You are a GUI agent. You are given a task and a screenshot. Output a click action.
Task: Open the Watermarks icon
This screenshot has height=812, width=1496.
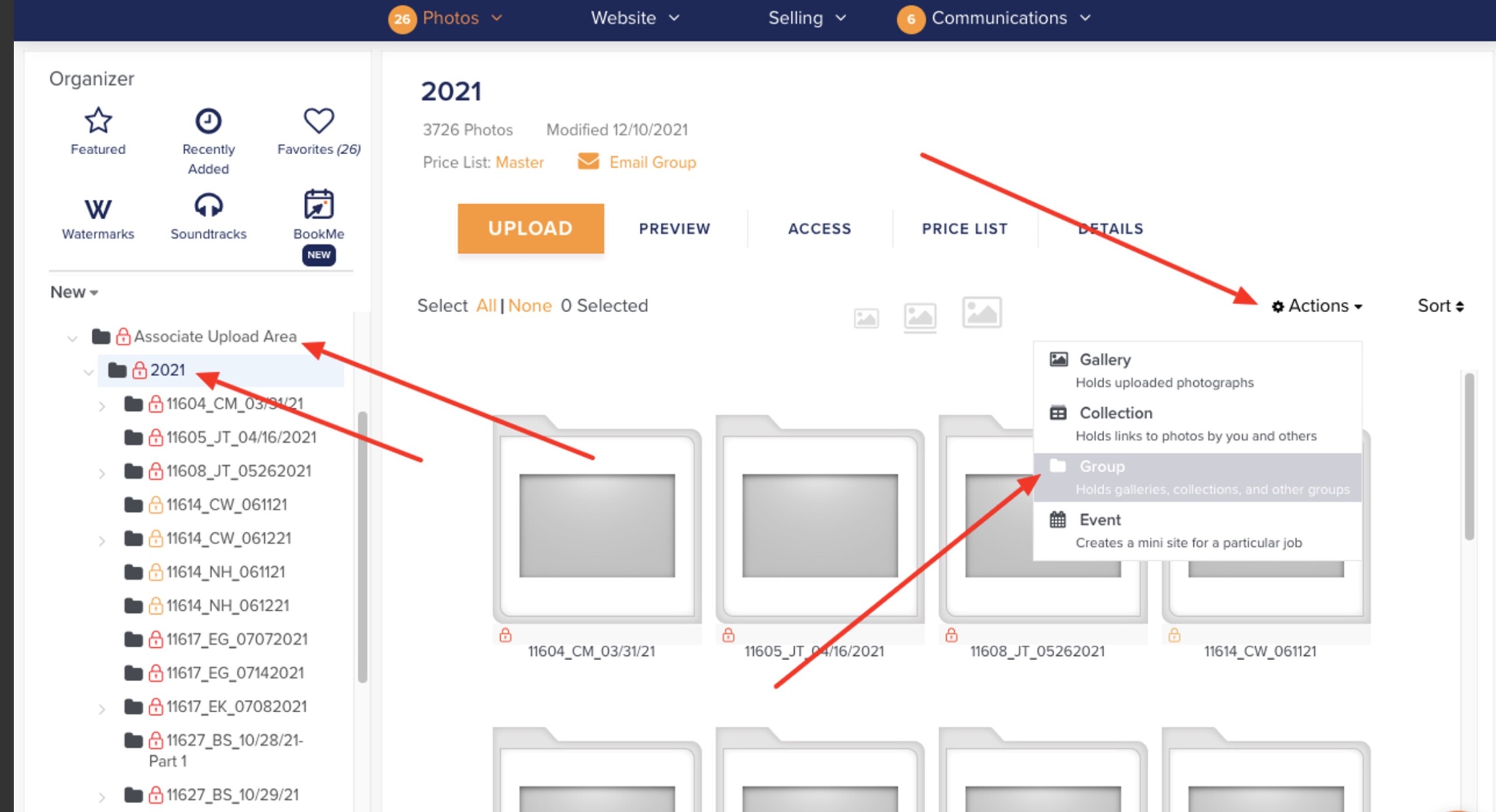(x=98, y=209)
